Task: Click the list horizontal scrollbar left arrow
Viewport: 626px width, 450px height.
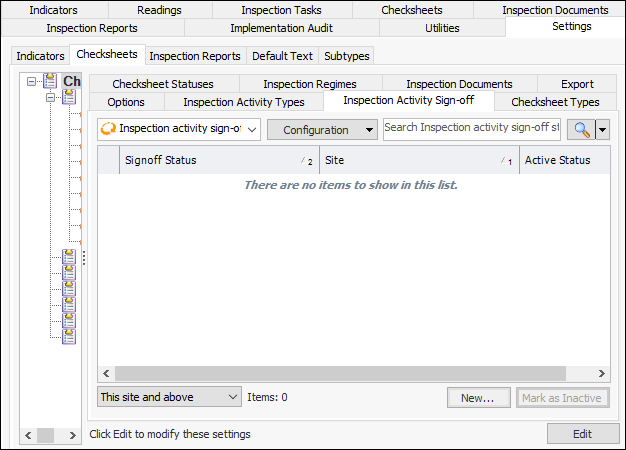Action: [106, 373]
